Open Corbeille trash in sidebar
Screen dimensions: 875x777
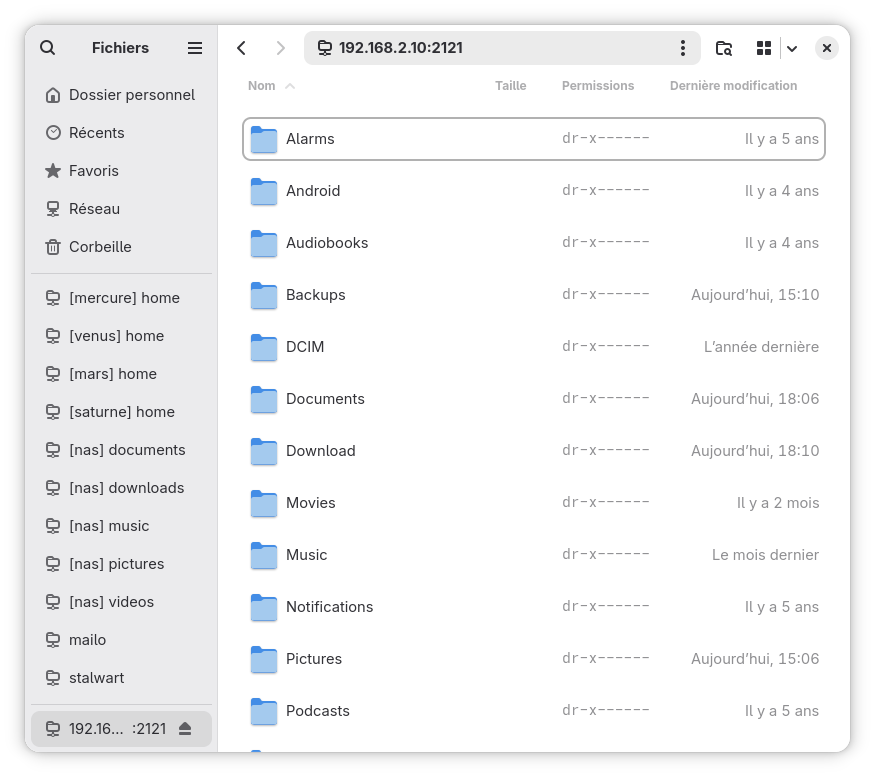tap(100, 247)
